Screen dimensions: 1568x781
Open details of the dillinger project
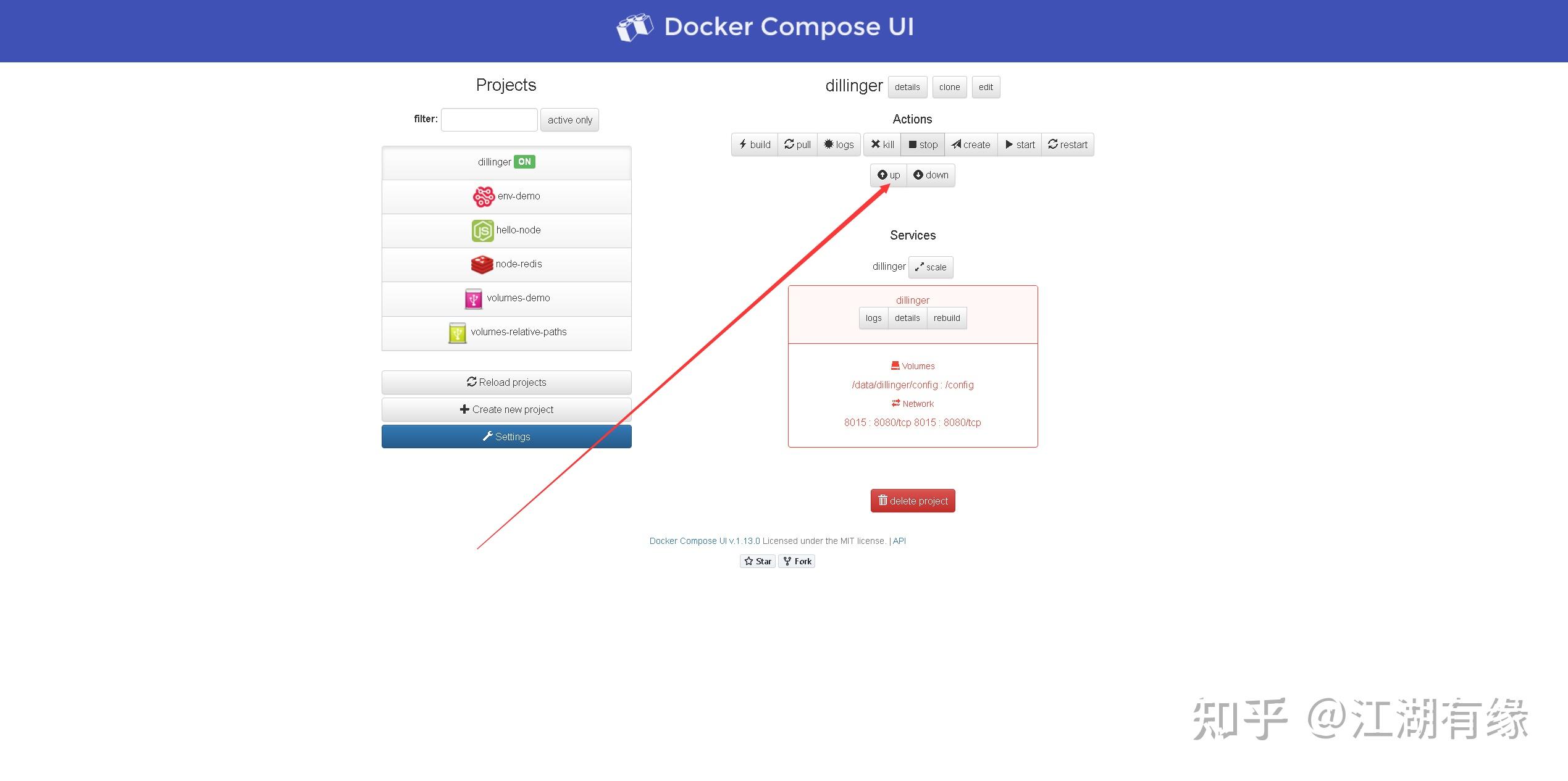907,87
